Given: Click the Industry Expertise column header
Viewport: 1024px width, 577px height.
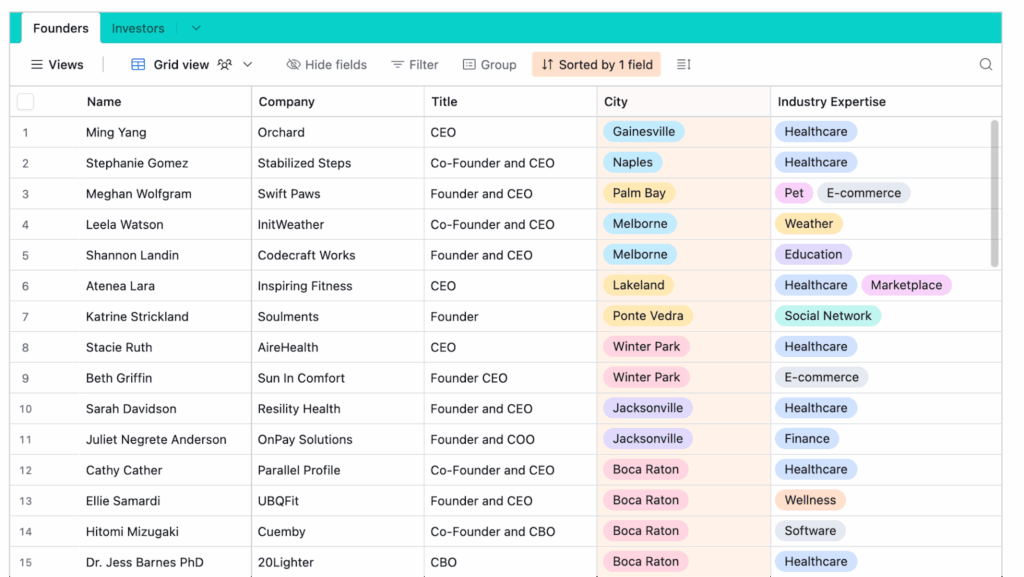Looking at the screenshot, I should click(x=831, y=102).
